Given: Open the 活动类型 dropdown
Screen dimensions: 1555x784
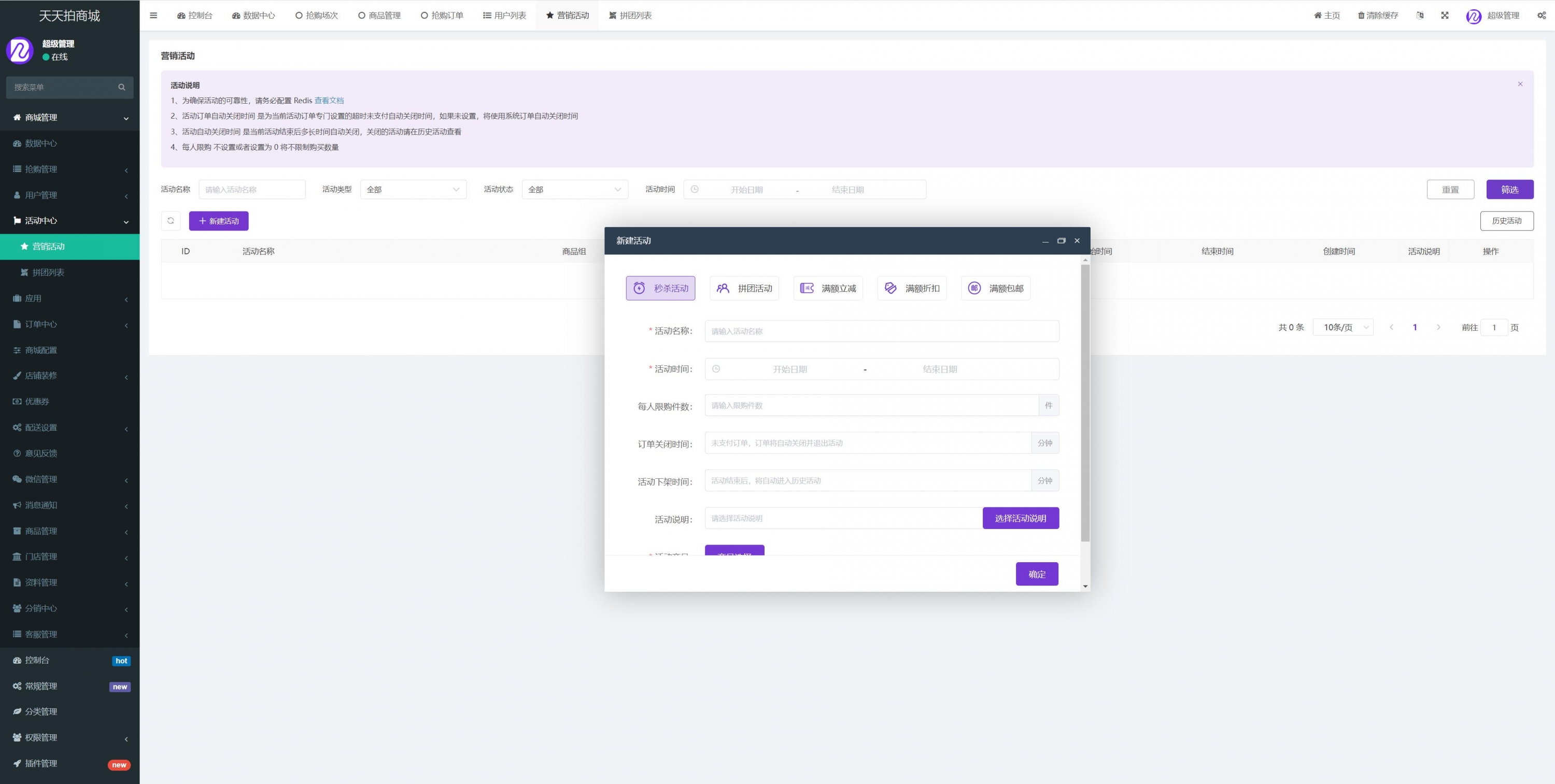Looking at the screenshot, I should click(413, 190).
